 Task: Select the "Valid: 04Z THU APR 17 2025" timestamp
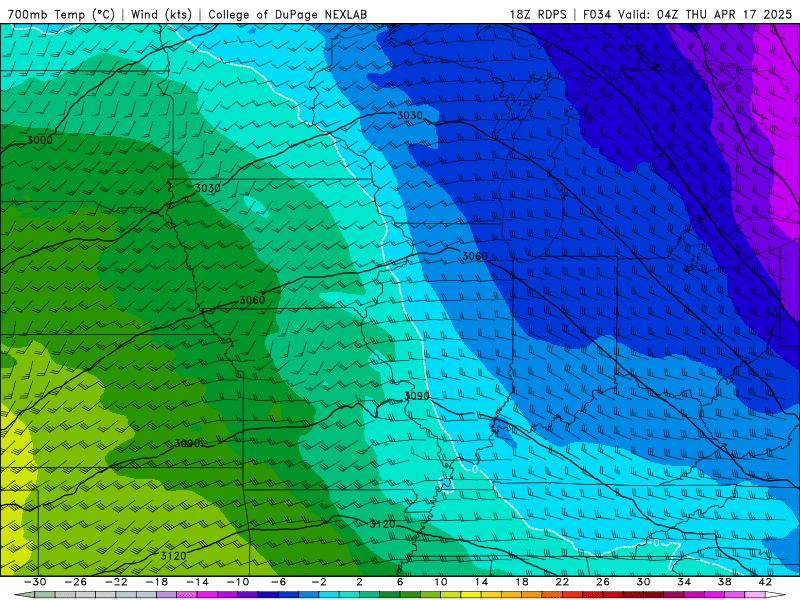[706, 14]
